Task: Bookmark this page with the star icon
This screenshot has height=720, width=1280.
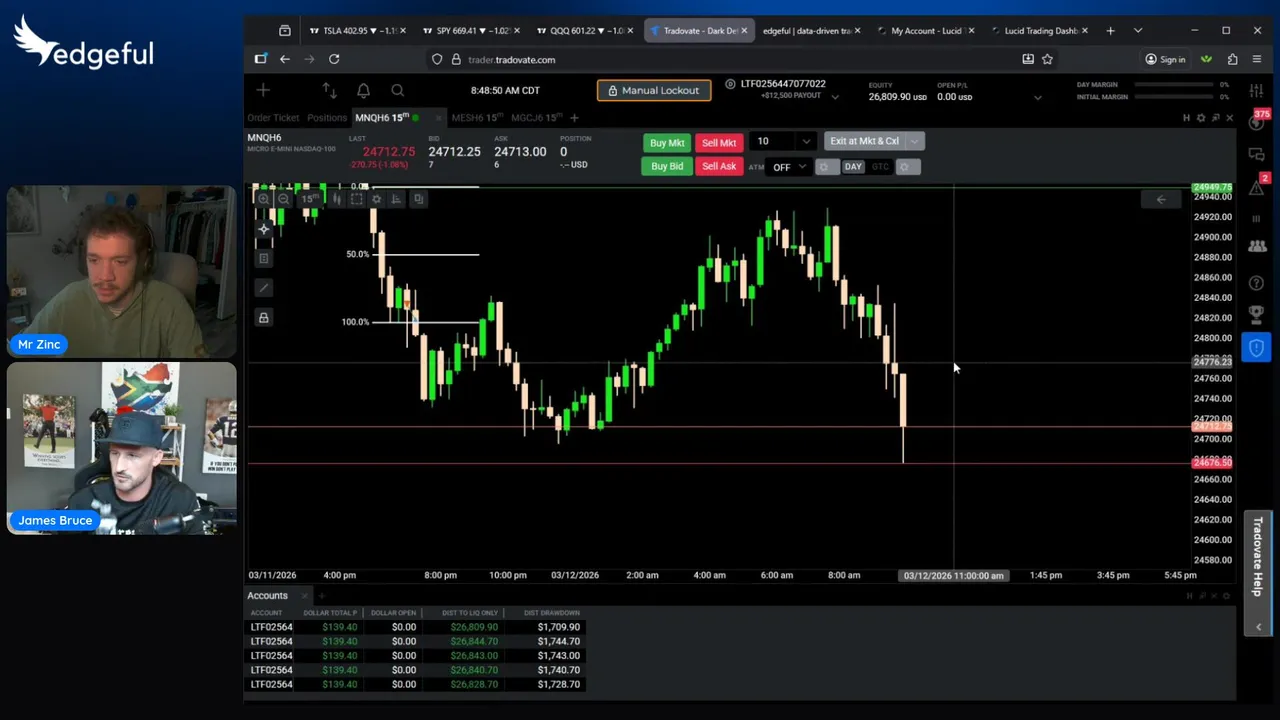Action: [1047, 60]
